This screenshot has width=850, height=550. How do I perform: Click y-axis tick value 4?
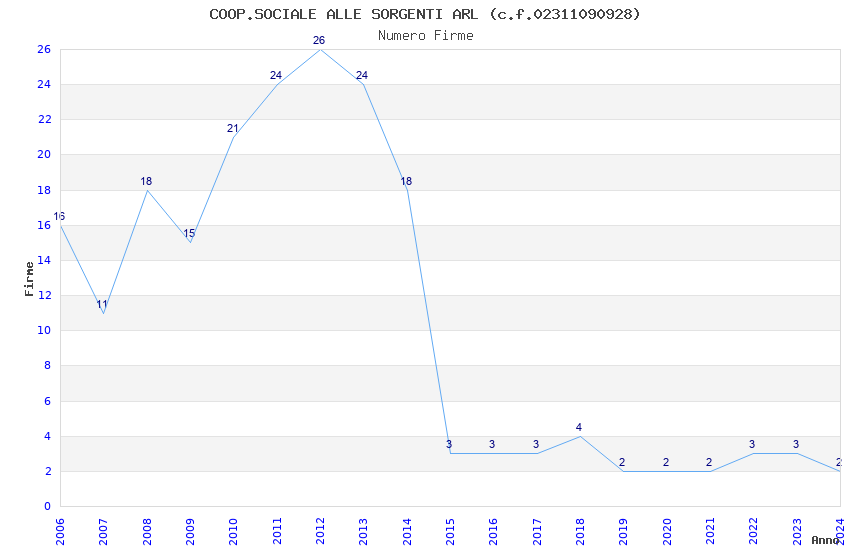[47, 436]
